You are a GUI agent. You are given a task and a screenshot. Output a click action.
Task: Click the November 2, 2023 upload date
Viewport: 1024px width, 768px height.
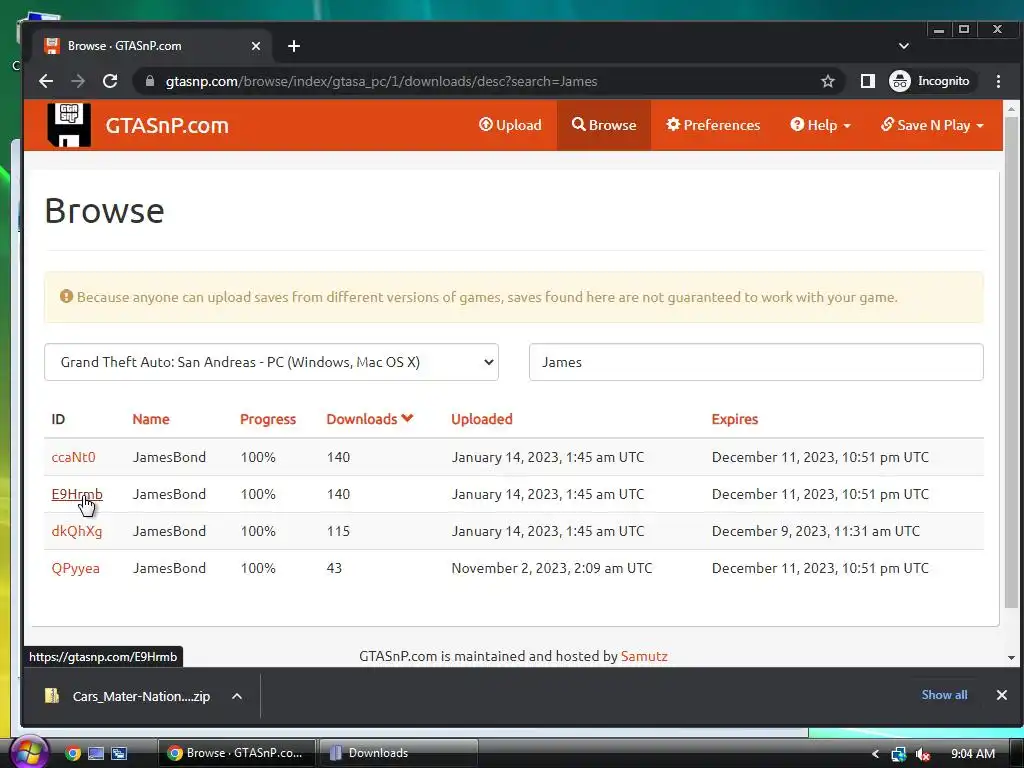pyautogui.click(x=552, y=568)
